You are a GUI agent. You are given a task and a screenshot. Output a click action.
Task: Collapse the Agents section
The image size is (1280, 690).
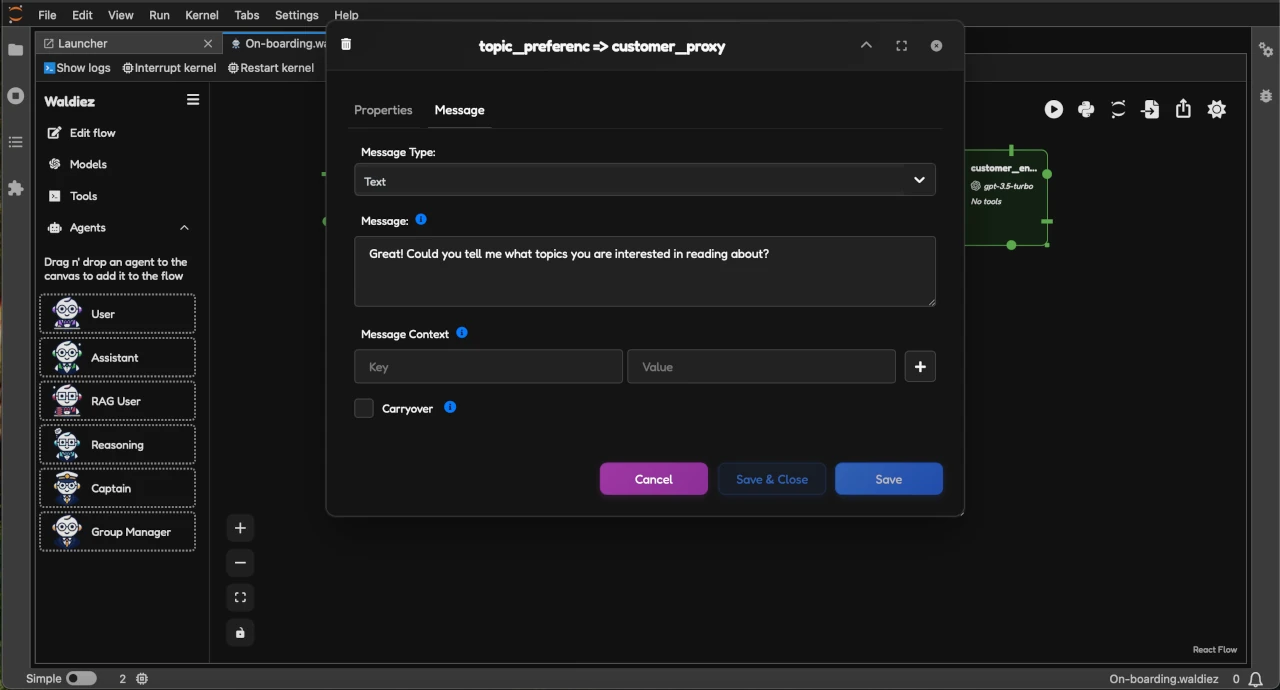pyautogui.click(x=184, y=228)
